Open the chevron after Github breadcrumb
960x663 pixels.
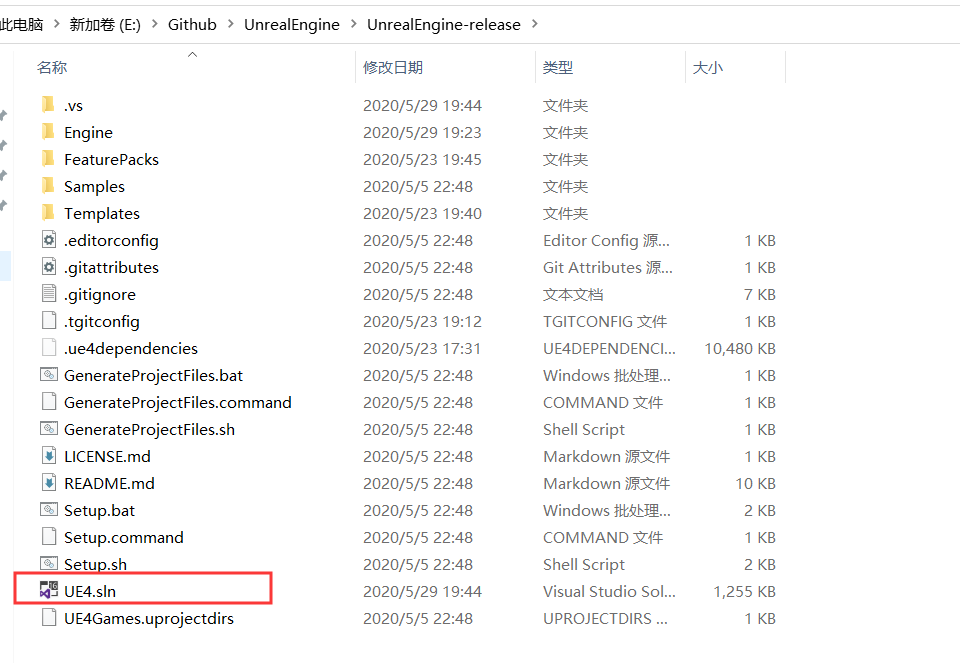(231, 24)
